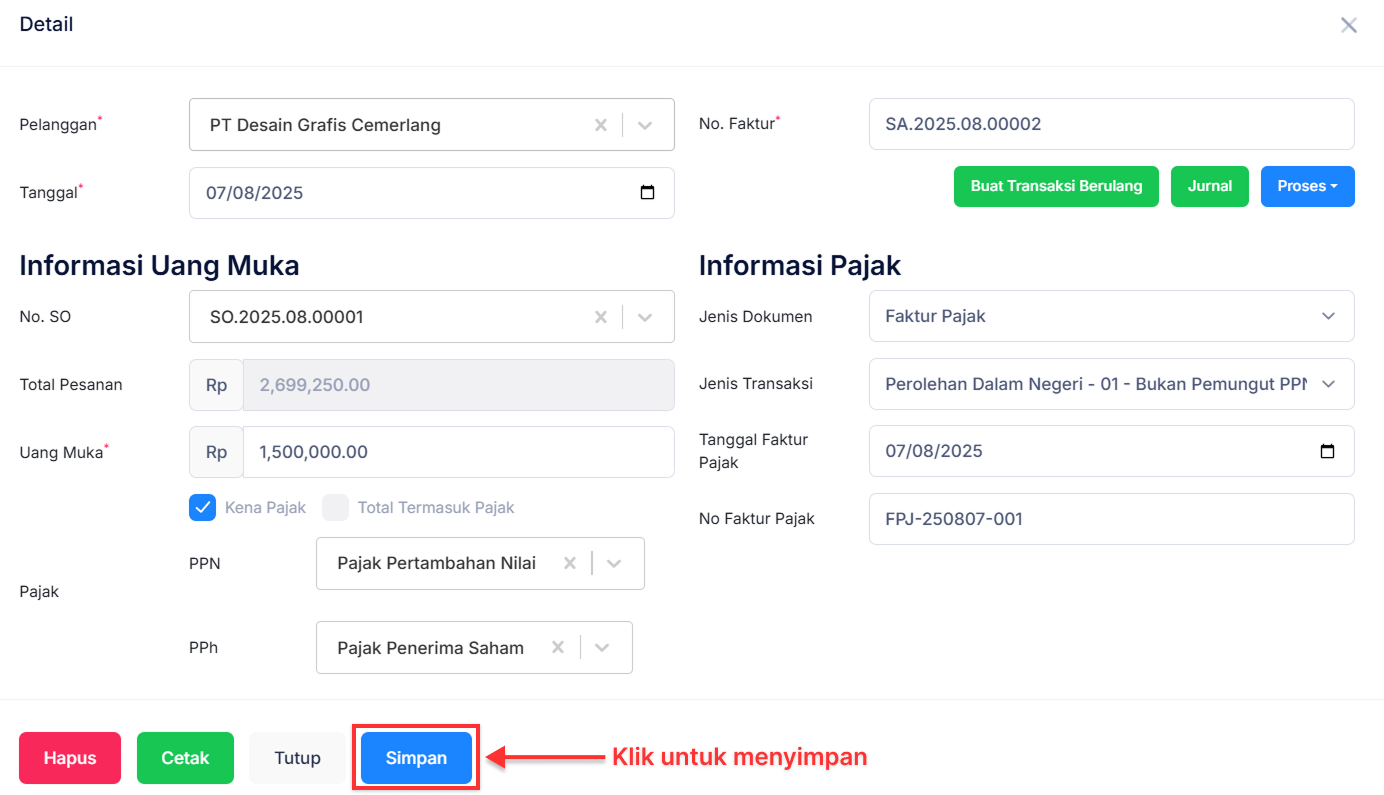Open the calendar icon in the Tanggal field

tap(649, 192)
